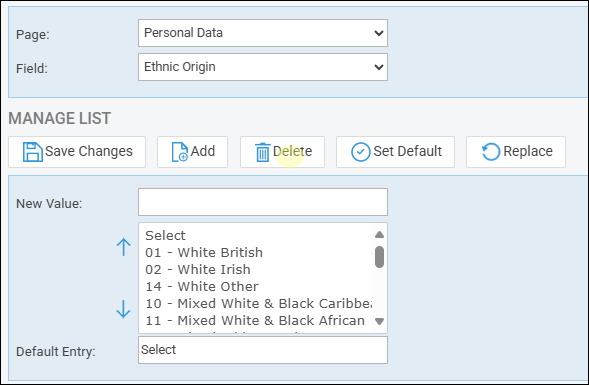Click the Save Changes floppy disk icon
This screenshot has height=385, width=589.
tap(32, 152)
